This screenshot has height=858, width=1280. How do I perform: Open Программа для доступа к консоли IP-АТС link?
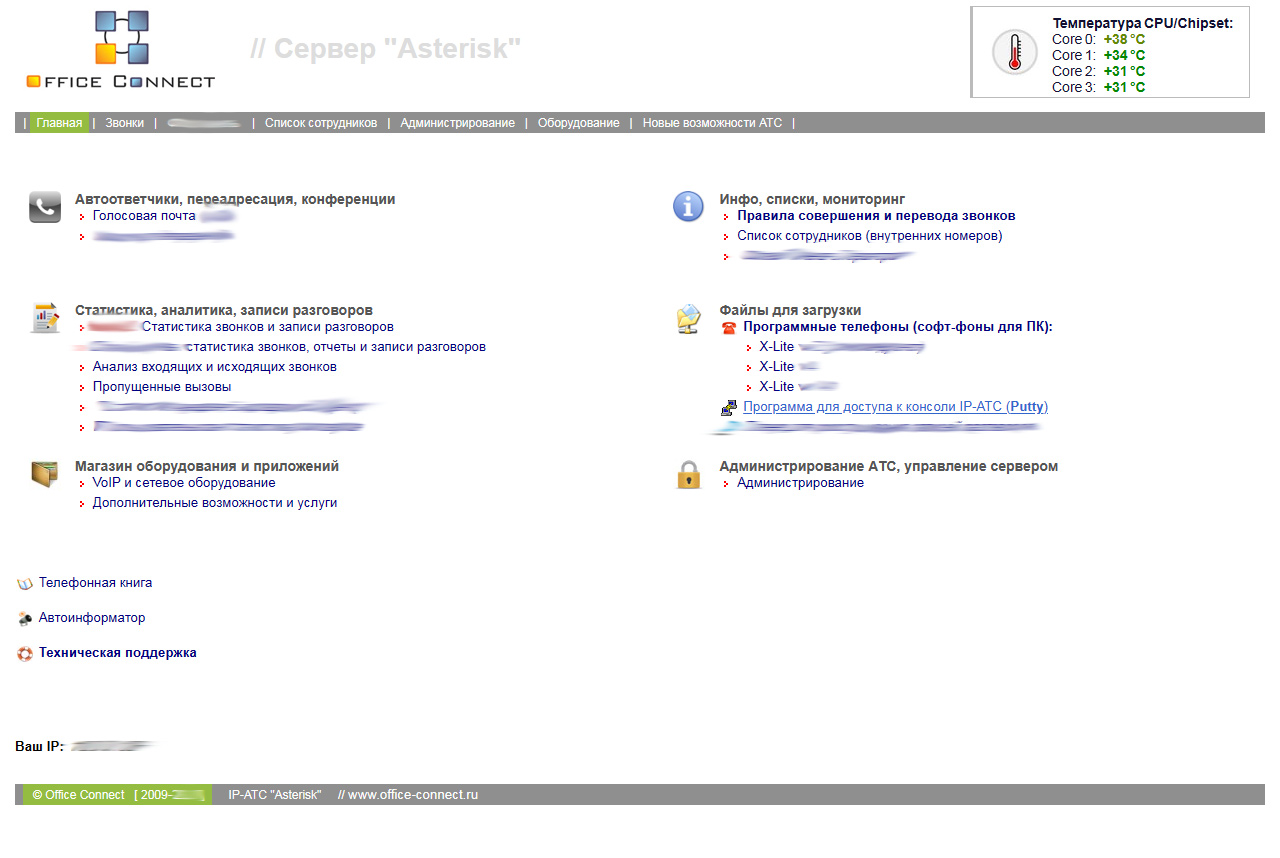895,407
